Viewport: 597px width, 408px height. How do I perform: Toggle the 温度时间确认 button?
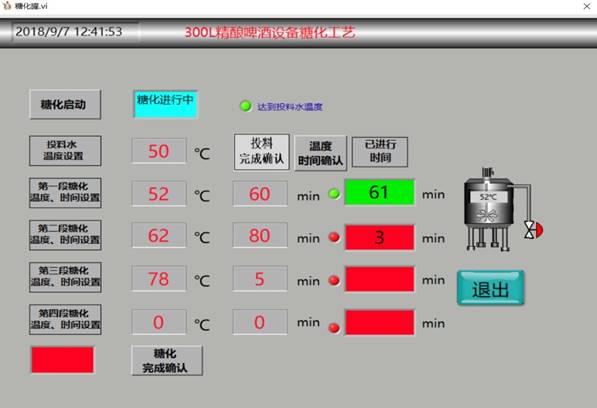tap(320, 153)
